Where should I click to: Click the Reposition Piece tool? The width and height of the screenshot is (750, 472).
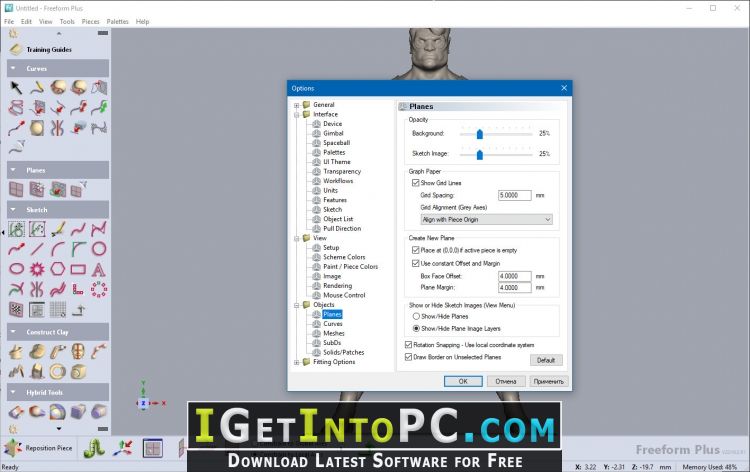pos(39,448)
